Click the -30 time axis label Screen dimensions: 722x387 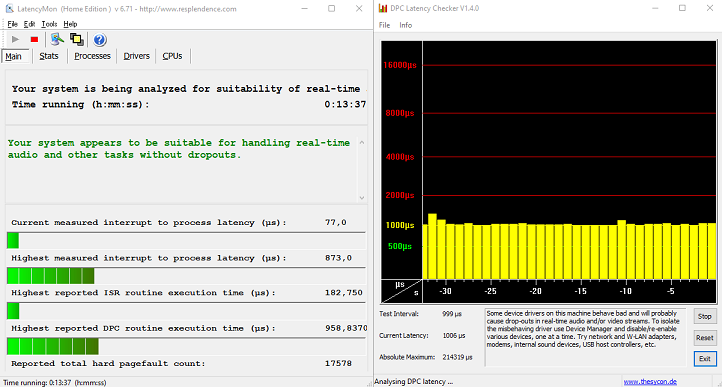445,292
